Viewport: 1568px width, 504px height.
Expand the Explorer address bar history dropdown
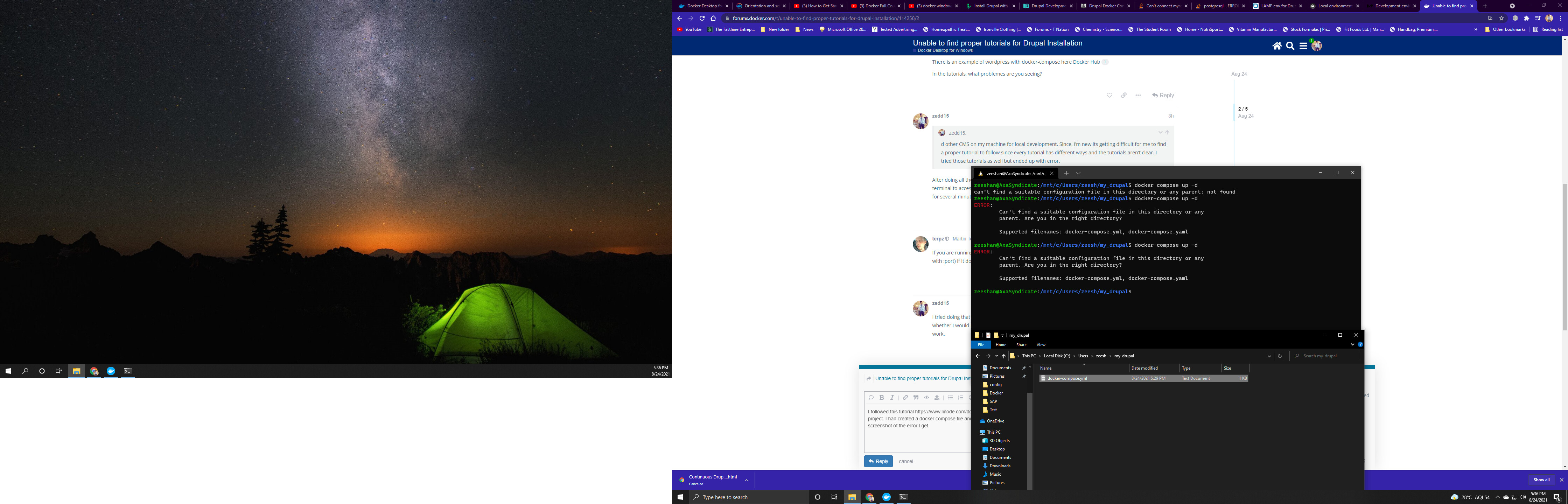pos(1269,356)
